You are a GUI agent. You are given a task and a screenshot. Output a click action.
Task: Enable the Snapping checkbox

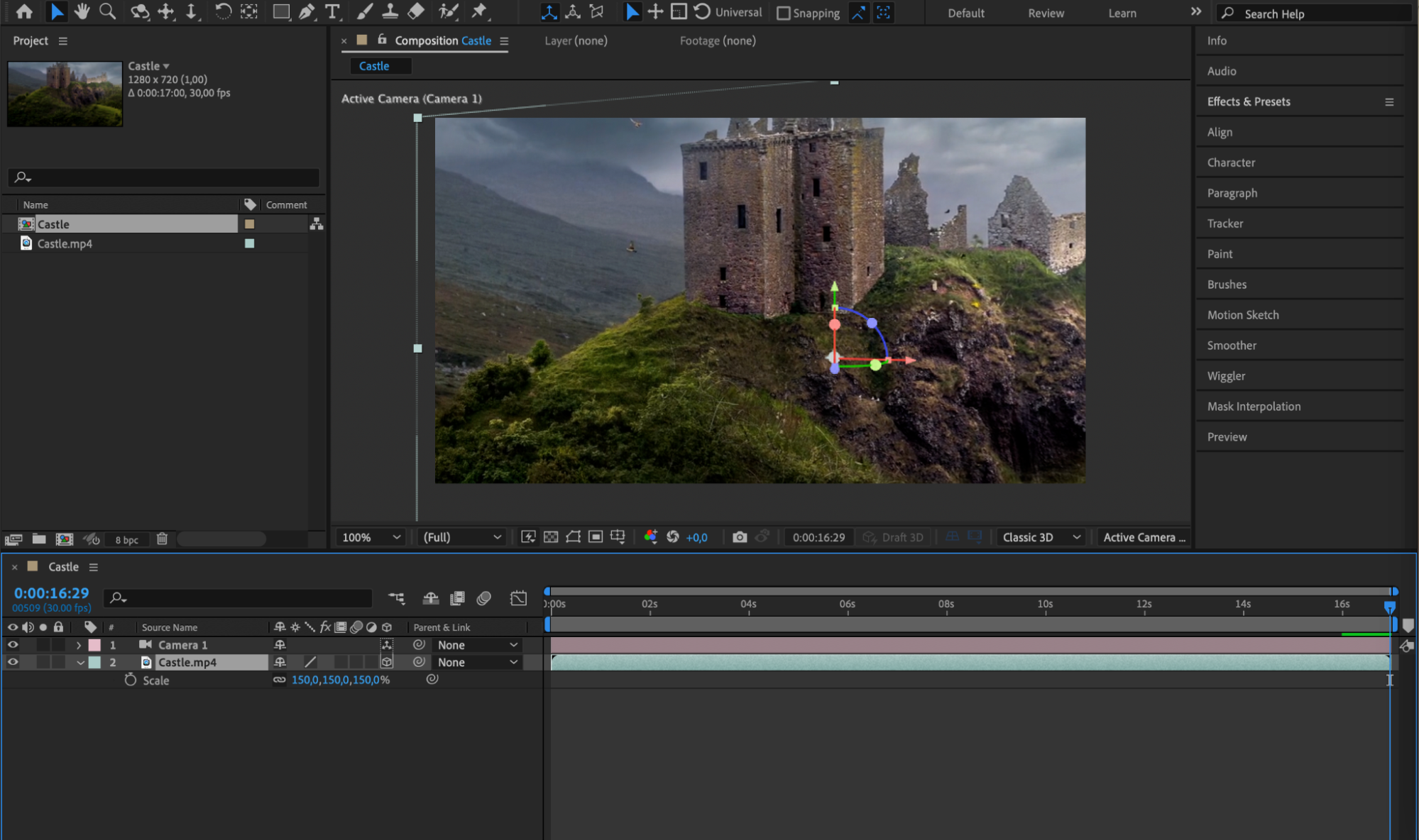coord(783,13)
